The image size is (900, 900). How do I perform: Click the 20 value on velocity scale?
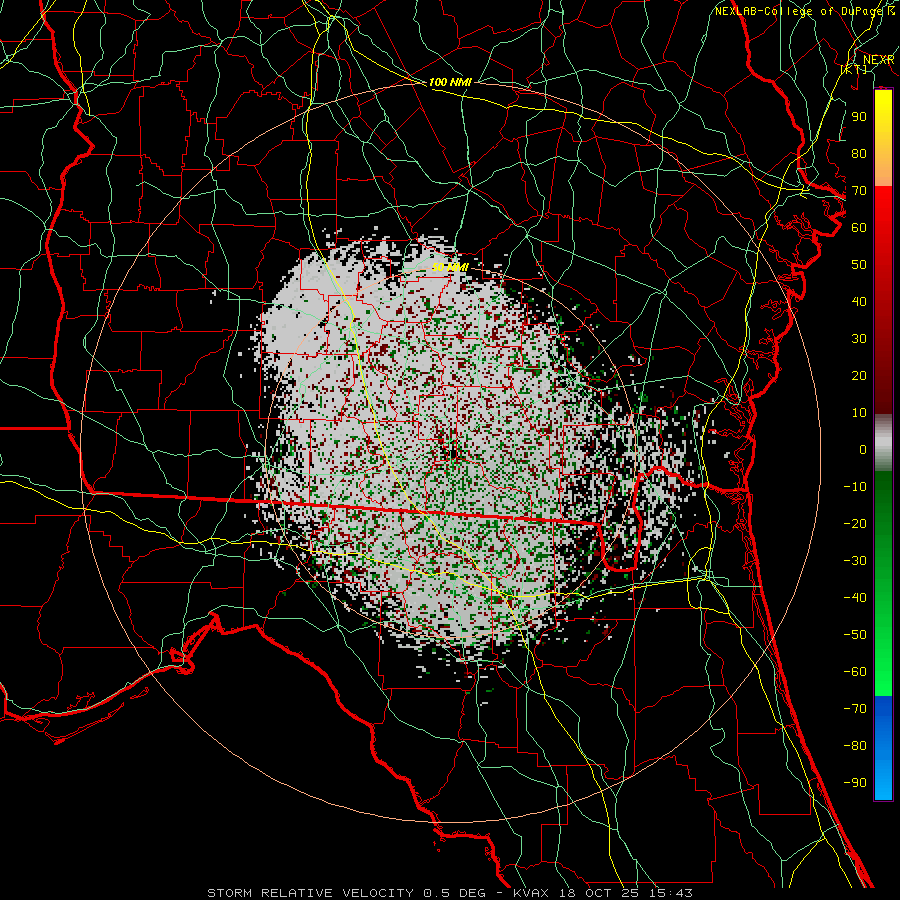tap(859, 375)
